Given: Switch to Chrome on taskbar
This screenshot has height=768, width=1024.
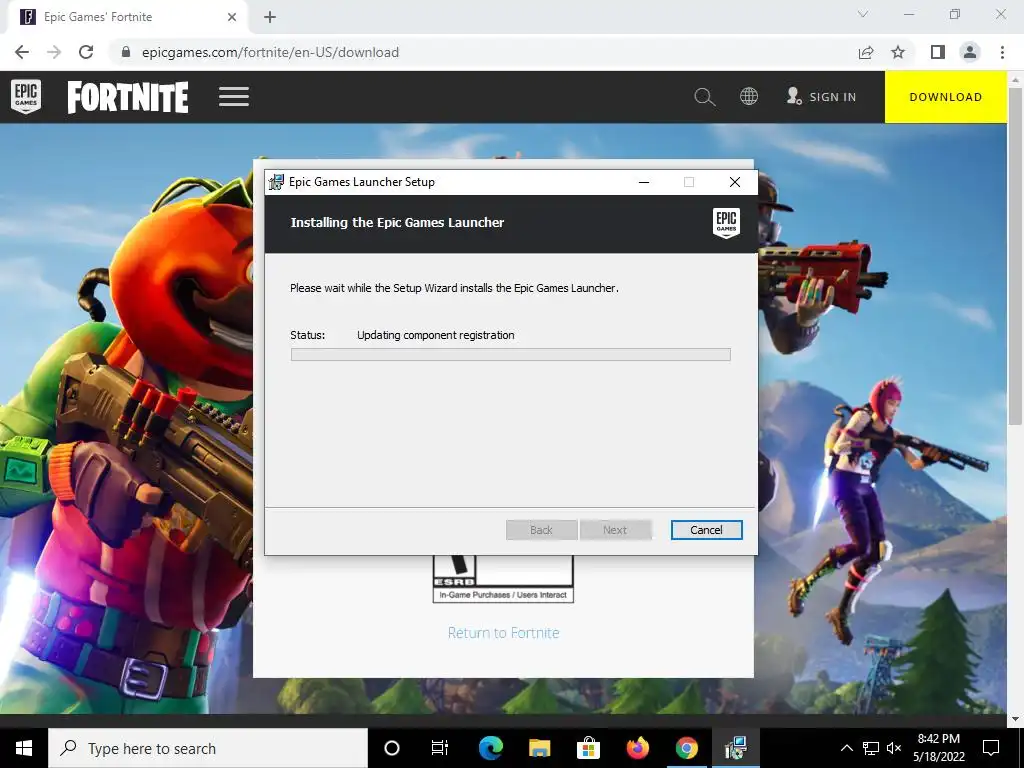Looking at the screenshot, I should 686,748.
